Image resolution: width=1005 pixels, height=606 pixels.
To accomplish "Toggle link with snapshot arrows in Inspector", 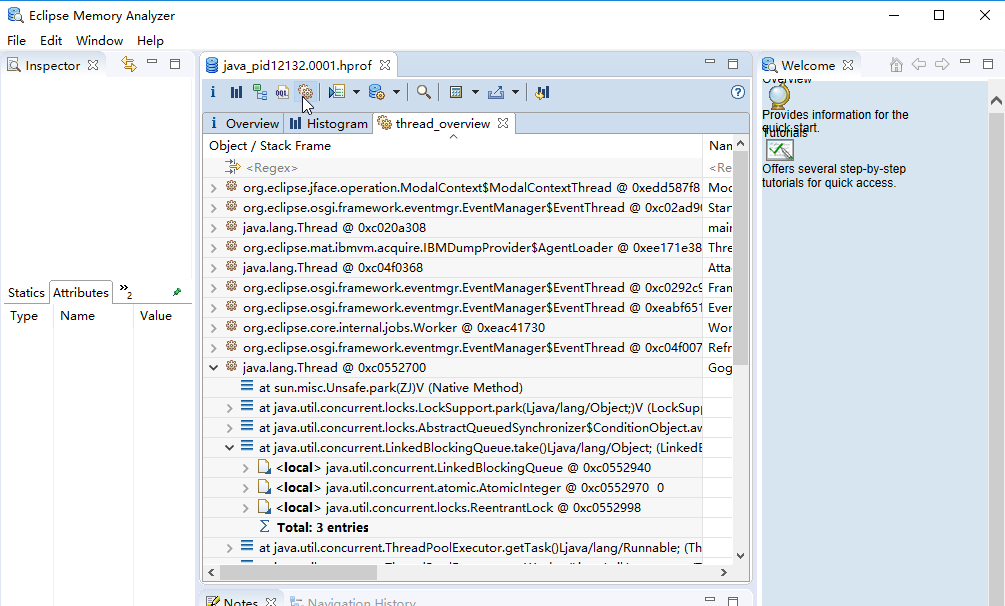I will [x=129, y=64].
